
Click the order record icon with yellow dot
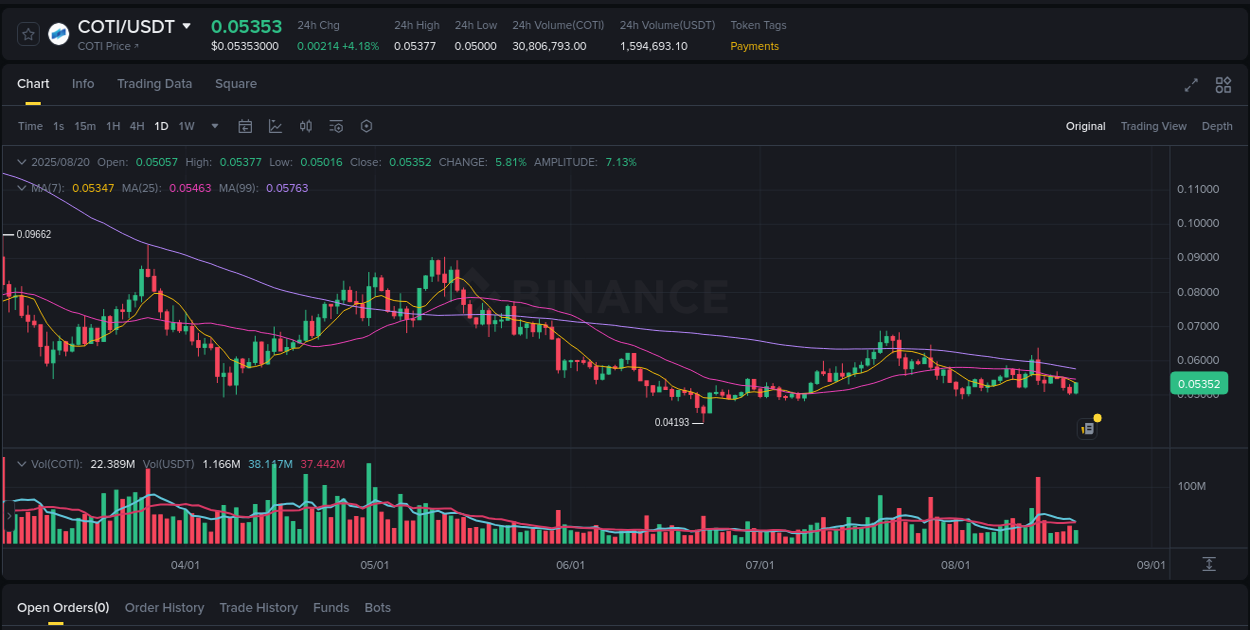1088,428
